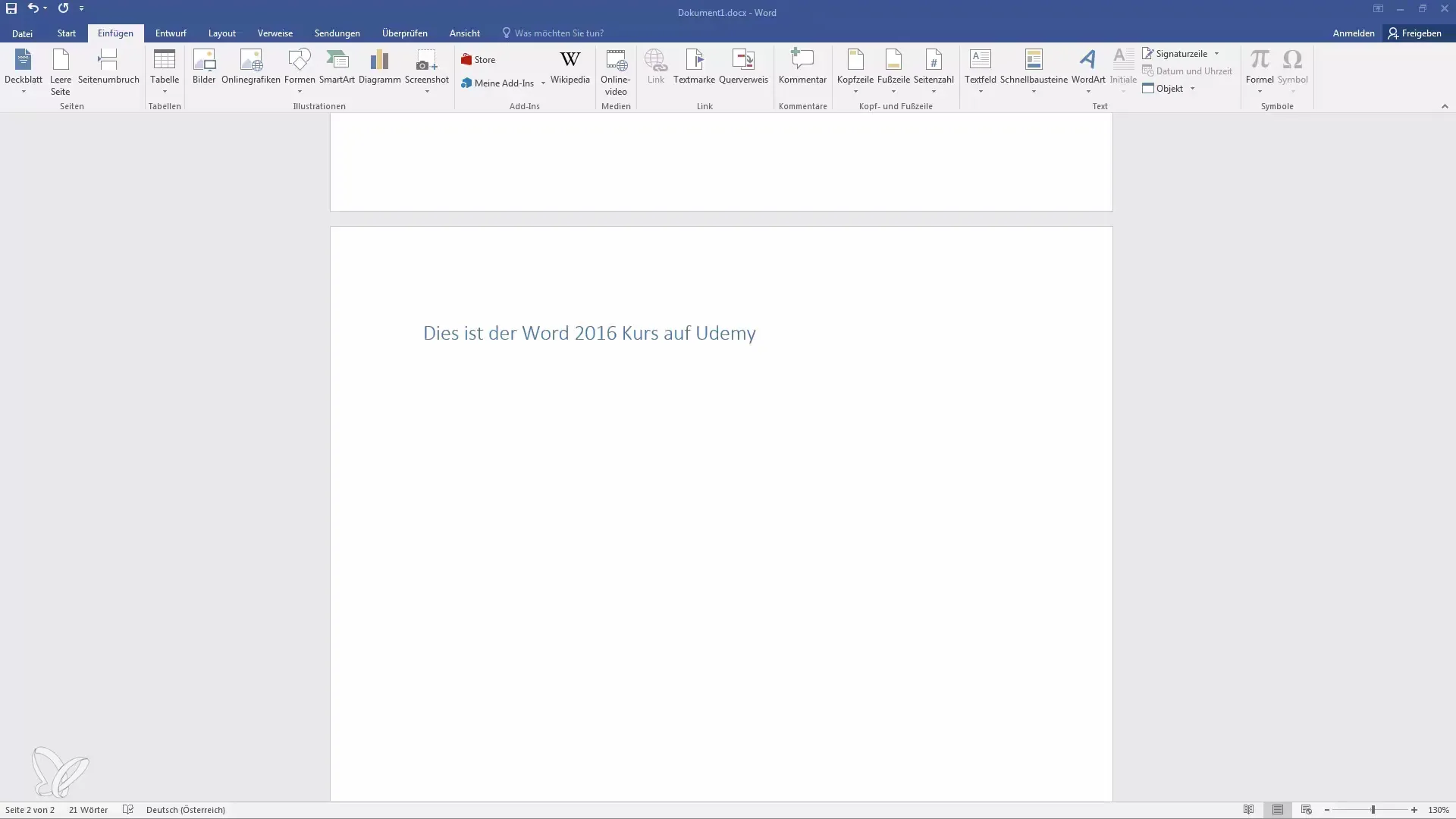
Task: Insert a Seitenumbruch page break
Action: 108,67
